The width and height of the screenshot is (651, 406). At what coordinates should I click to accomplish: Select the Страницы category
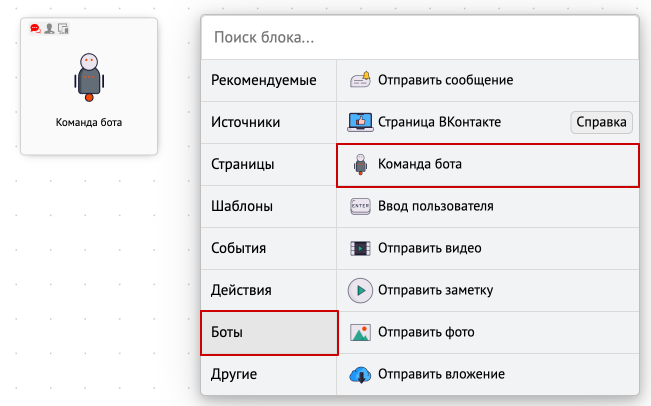[269, 164]
